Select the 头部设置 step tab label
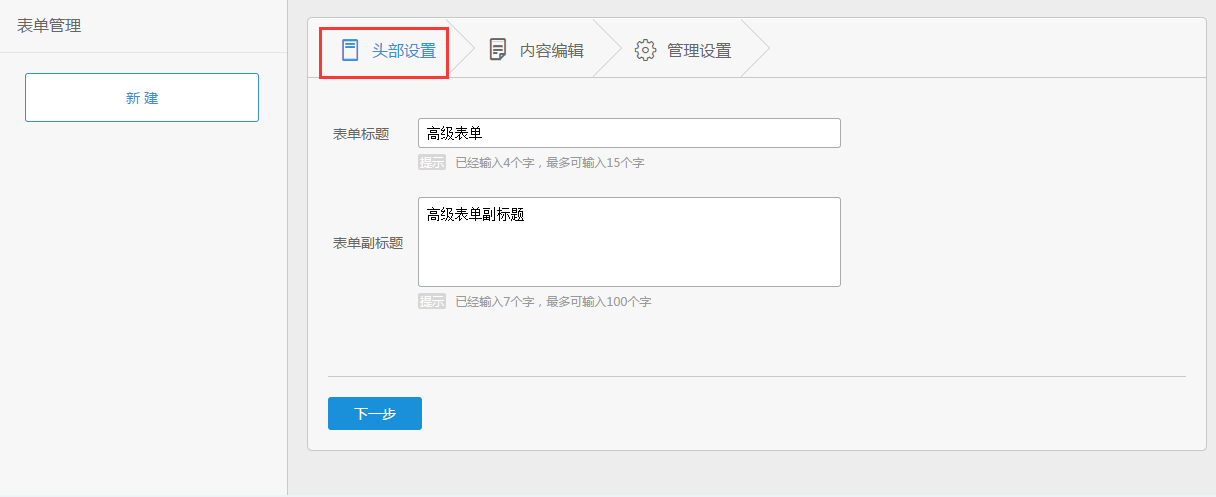The height and width of the screenshot is (497, 1216). point(404,50)
